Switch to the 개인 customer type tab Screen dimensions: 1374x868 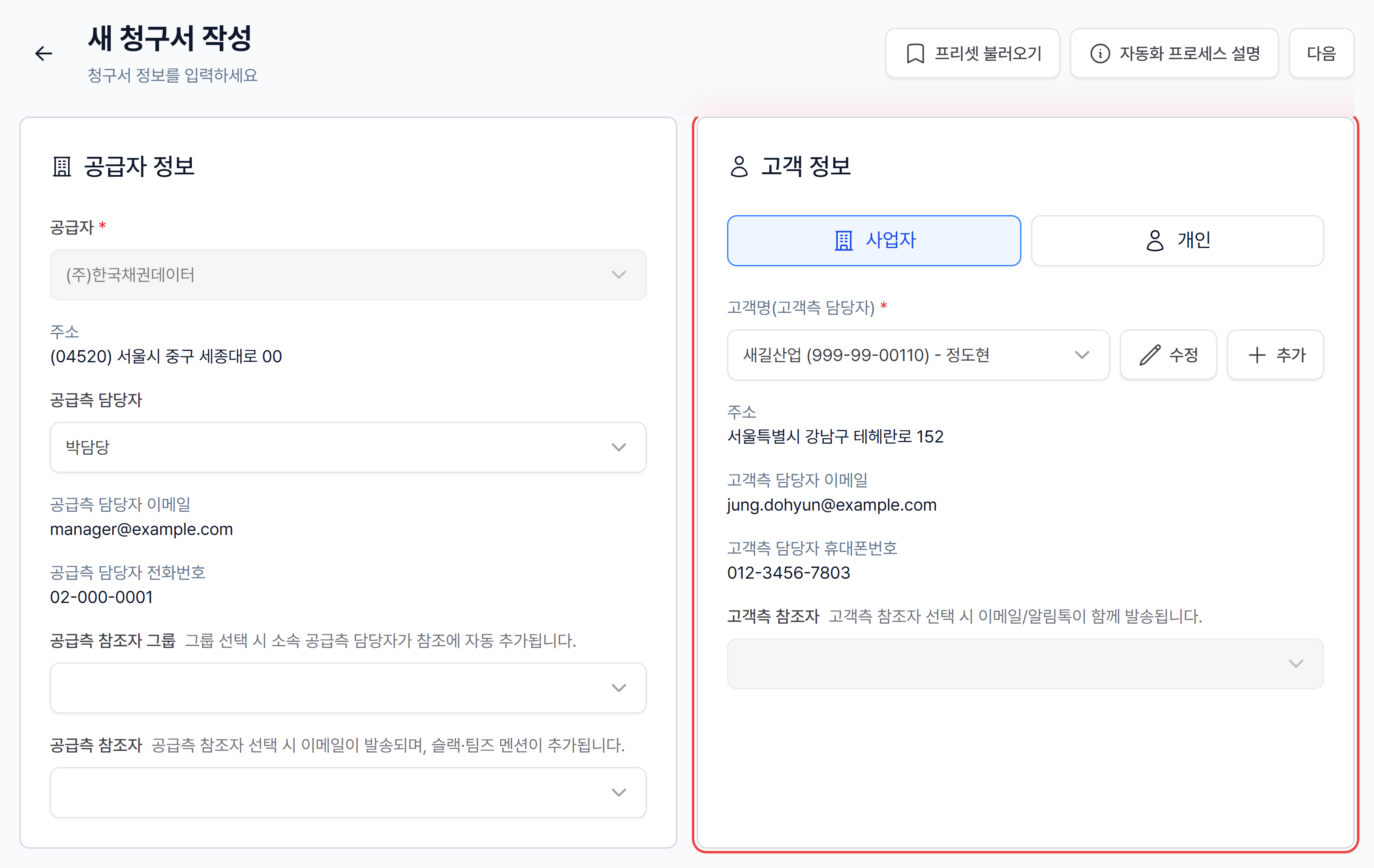coord(1177,240)
